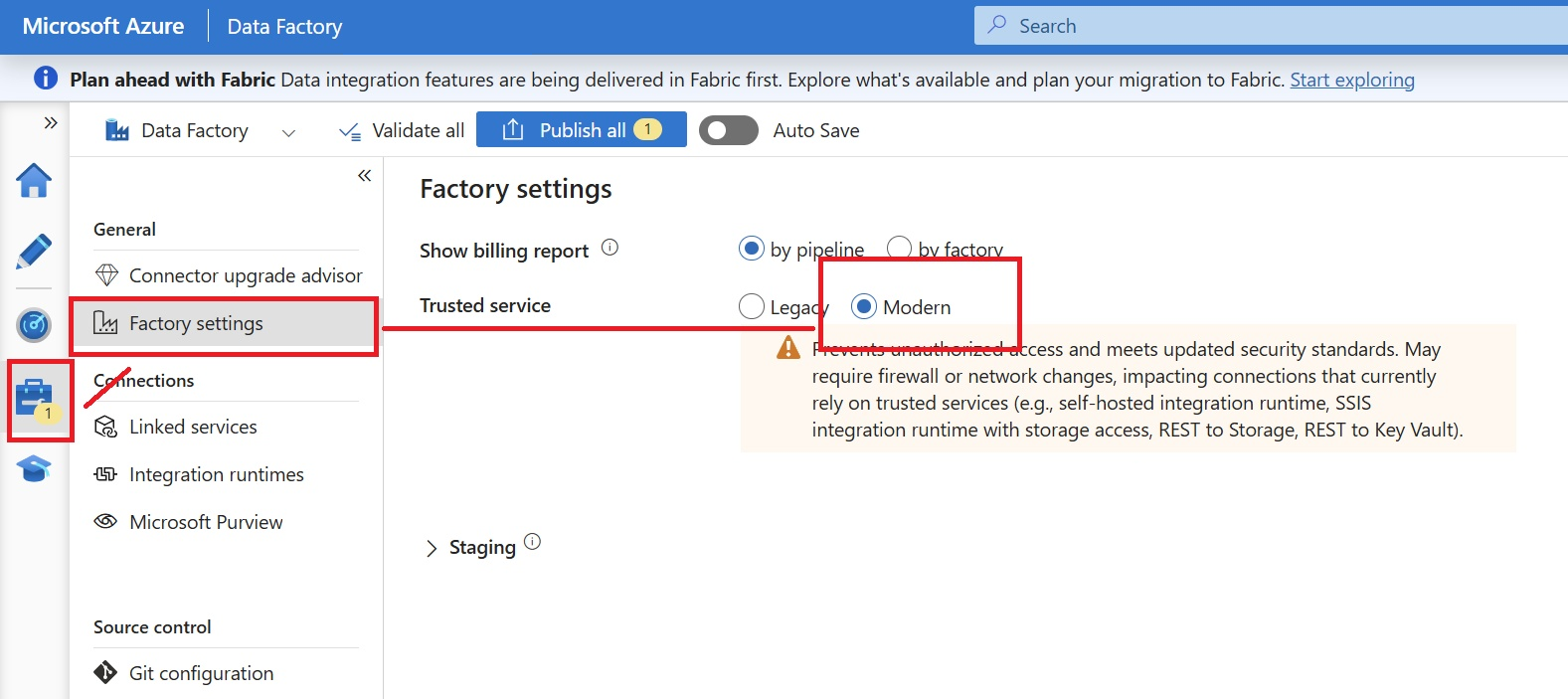1568x699 pixels.
Task: Click the Factory settings heading
Action: point(516,189)
